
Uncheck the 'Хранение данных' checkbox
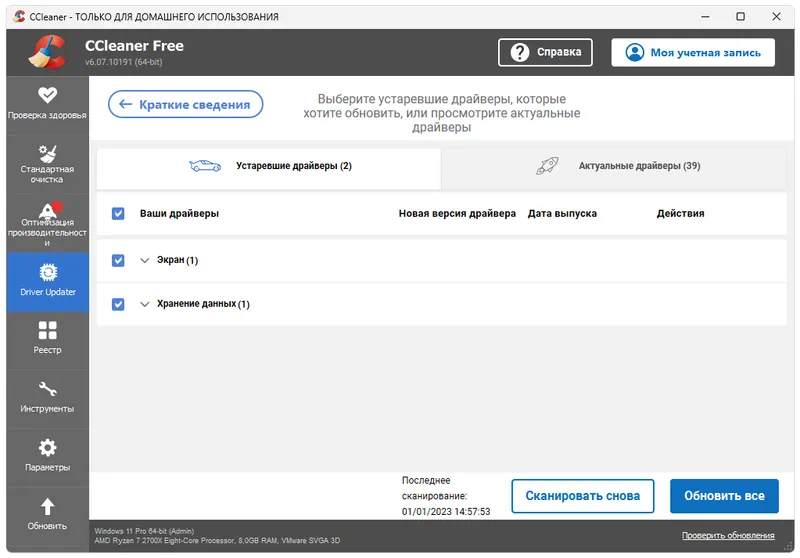(118, 303)
